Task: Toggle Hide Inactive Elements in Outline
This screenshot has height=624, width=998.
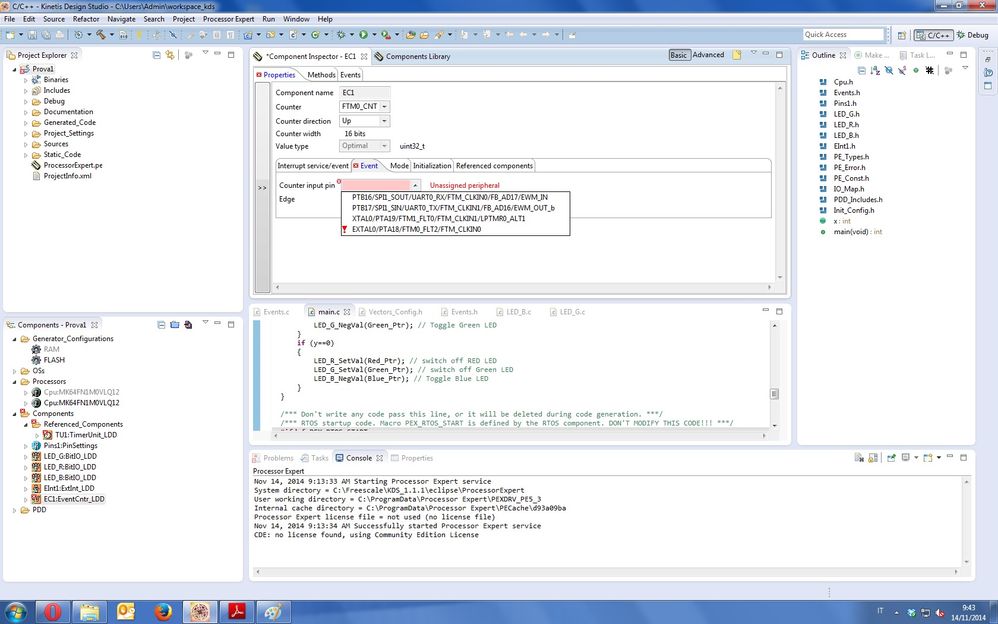Action: coord(929,70)
